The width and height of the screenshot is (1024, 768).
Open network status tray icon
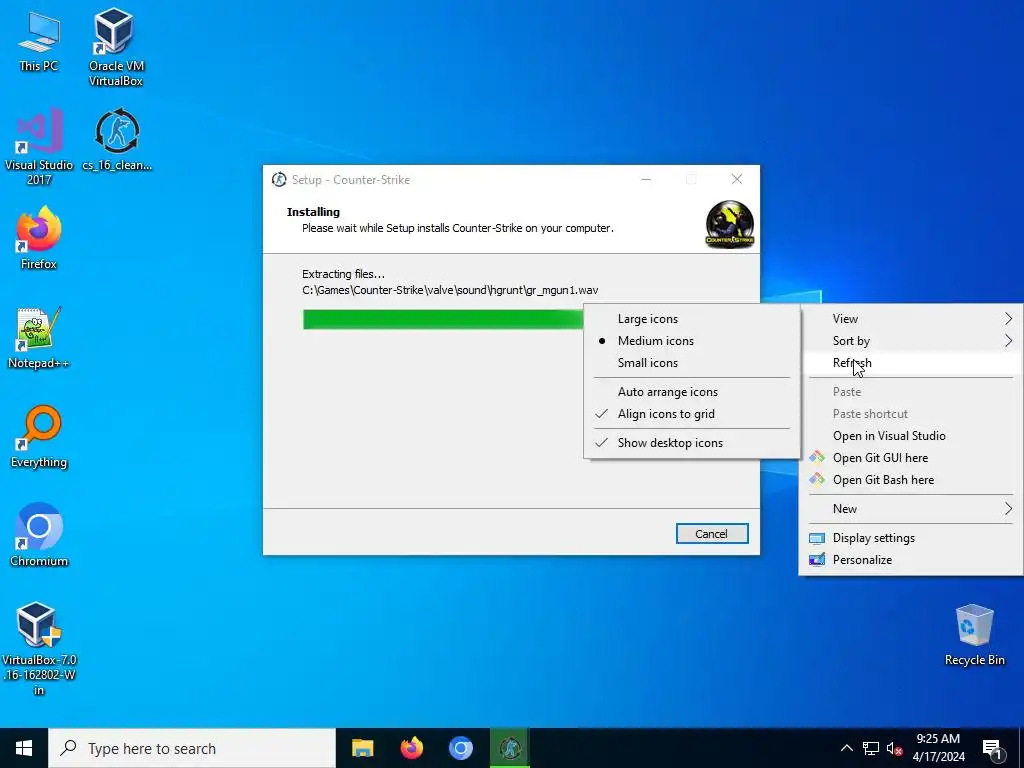coord(871,748)
